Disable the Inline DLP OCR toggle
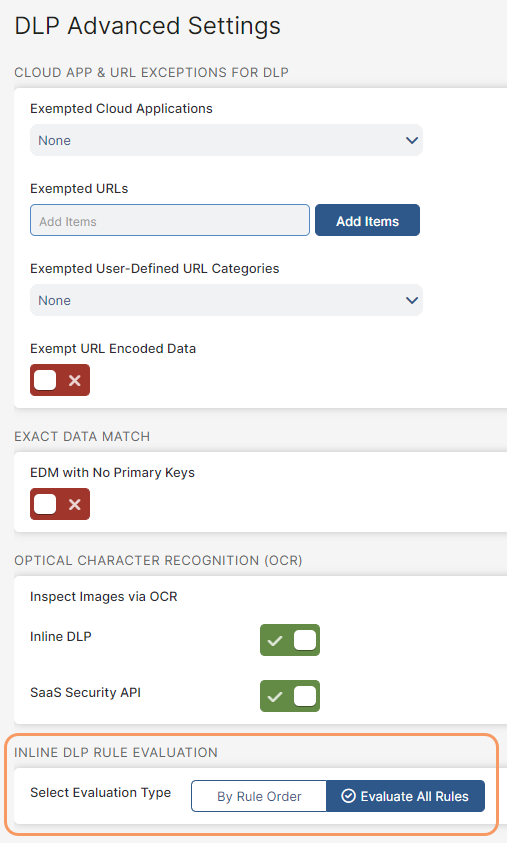Image resolution: width=507 pixels, height=843 pixels. (x=290, y=640)
